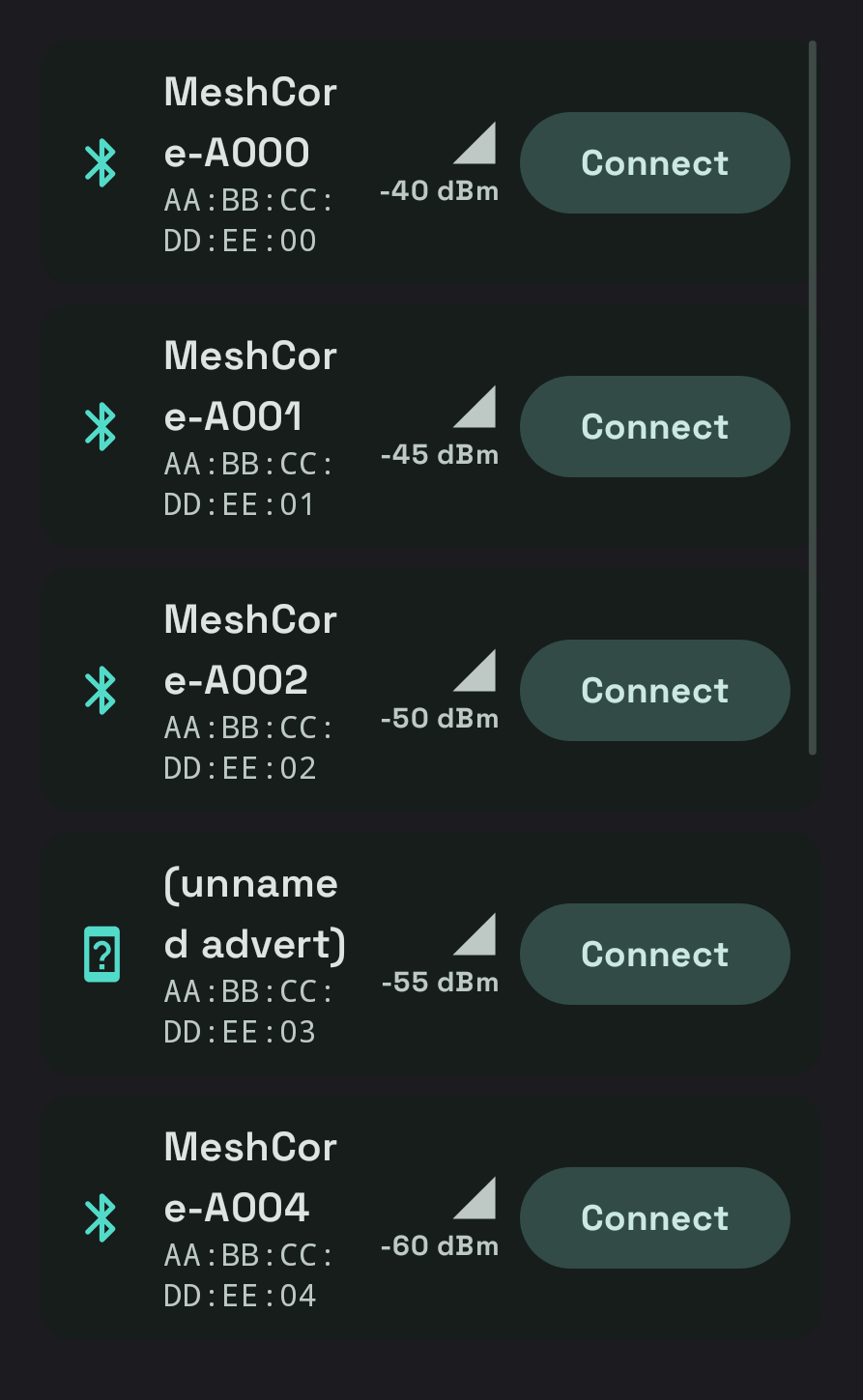Click Bluetooth icon for MeshCore-A004
This screenshot has height=1400, width=863.
(101, 1217)
